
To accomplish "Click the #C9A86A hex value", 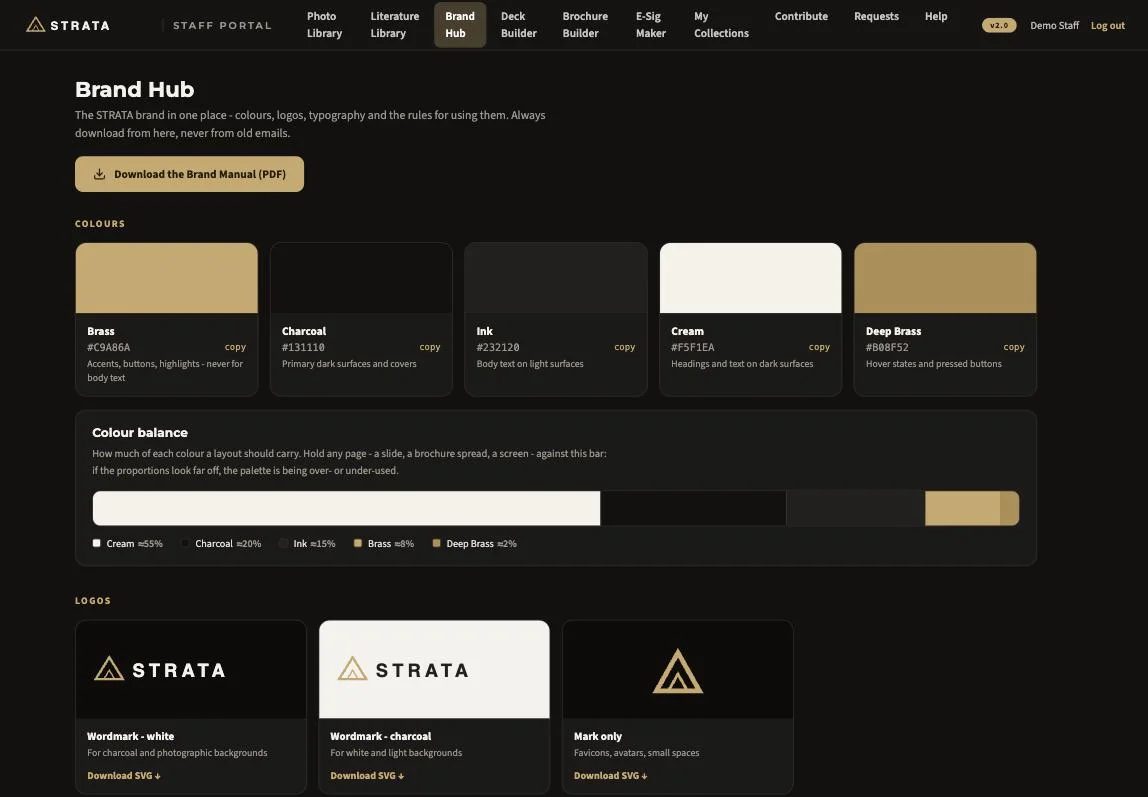I will (x=108, y=348).
